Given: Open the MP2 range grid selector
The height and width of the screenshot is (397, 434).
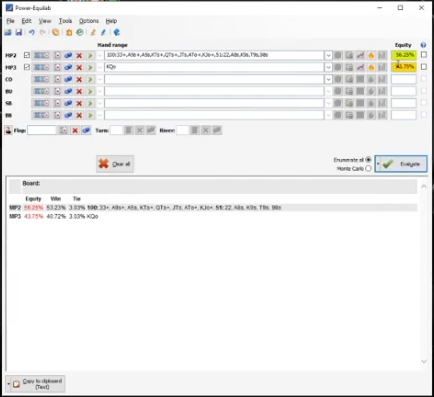Looking at the screenshot, I should [41, 55].
